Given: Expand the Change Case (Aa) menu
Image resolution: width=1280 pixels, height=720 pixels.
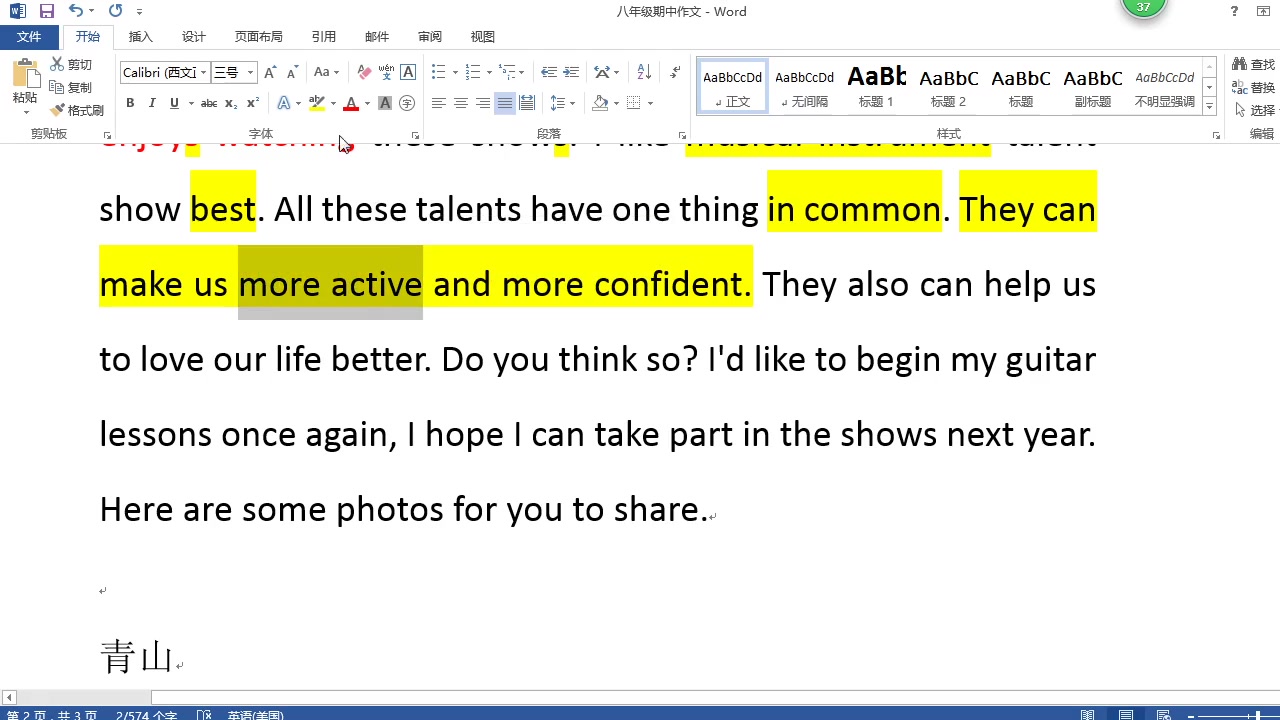Looking at the screenshot, I should click(x=326, y=72).
